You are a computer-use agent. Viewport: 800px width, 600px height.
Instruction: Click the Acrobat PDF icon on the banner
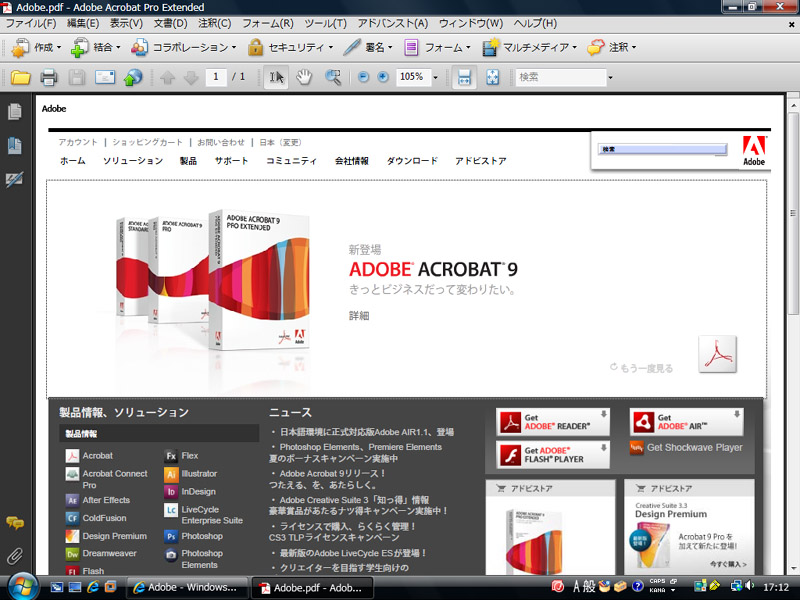717,354
